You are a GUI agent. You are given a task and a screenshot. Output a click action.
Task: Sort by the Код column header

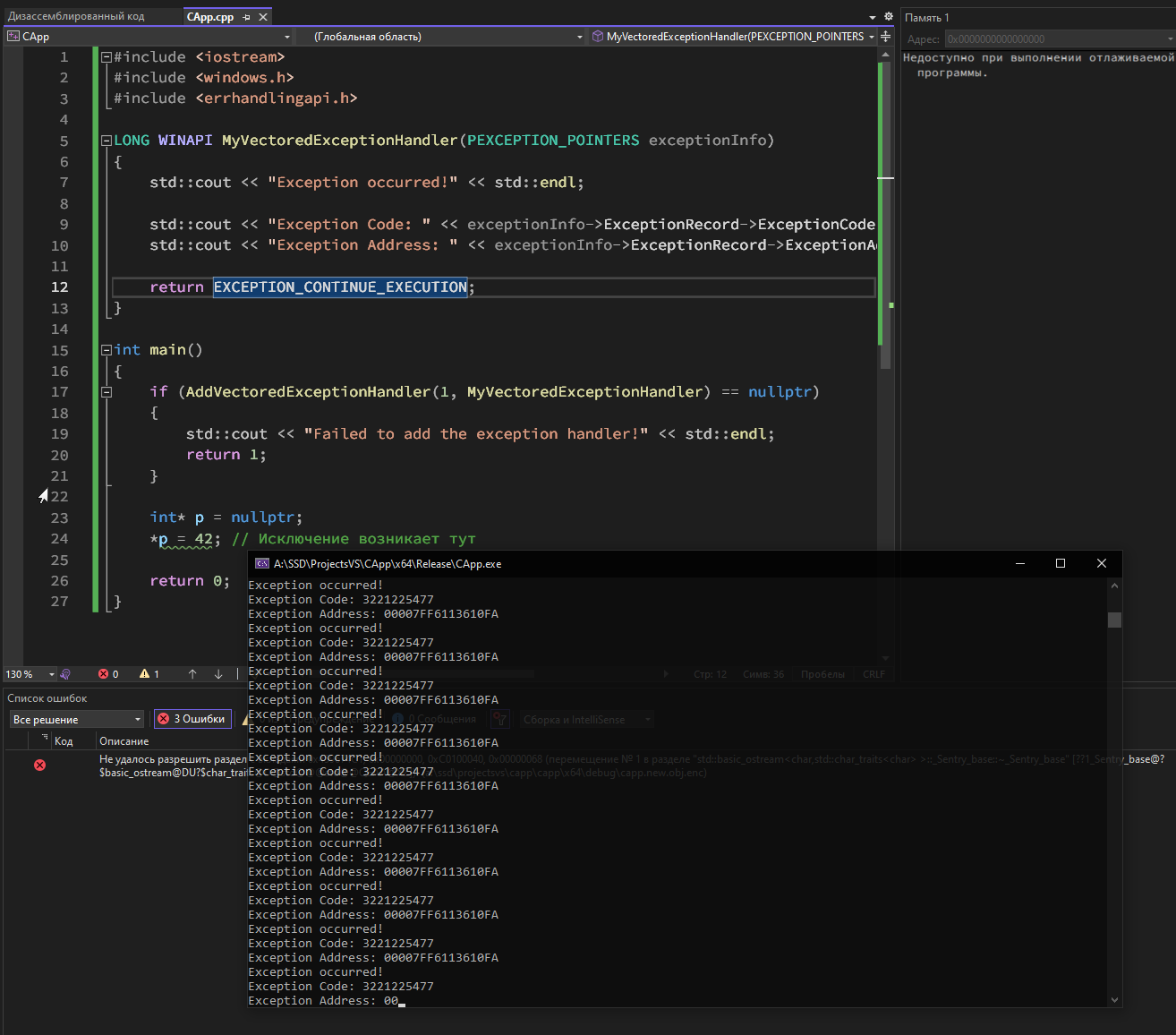pyautogui.click(x=64, y=741)
